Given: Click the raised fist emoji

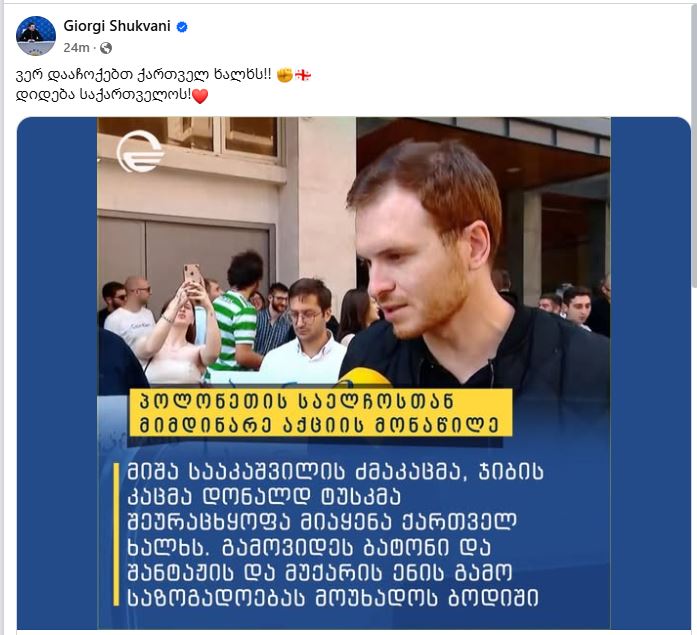Looking at the screenshot, I should click(x=284, y=75).
